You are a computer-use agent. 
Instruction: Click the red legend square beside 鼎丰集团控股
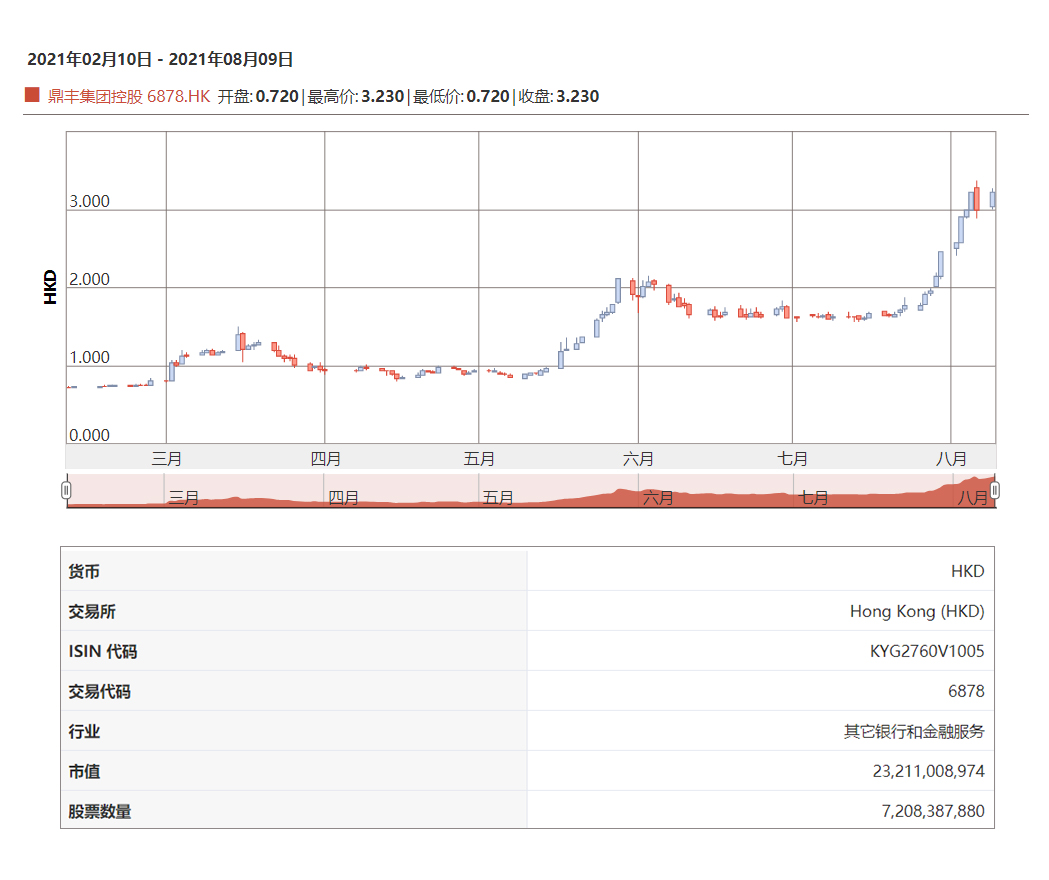click(x=32, y=96)
